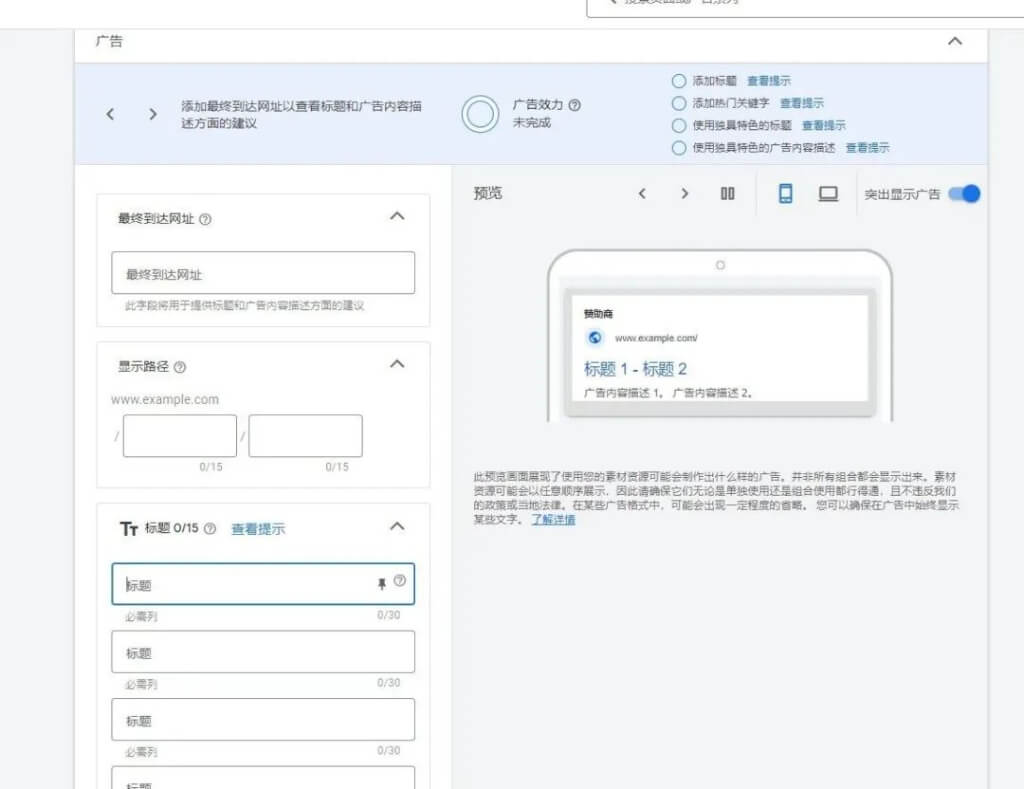Show next ad preview
The image size is (1024, 789).
tap(684, 193)
